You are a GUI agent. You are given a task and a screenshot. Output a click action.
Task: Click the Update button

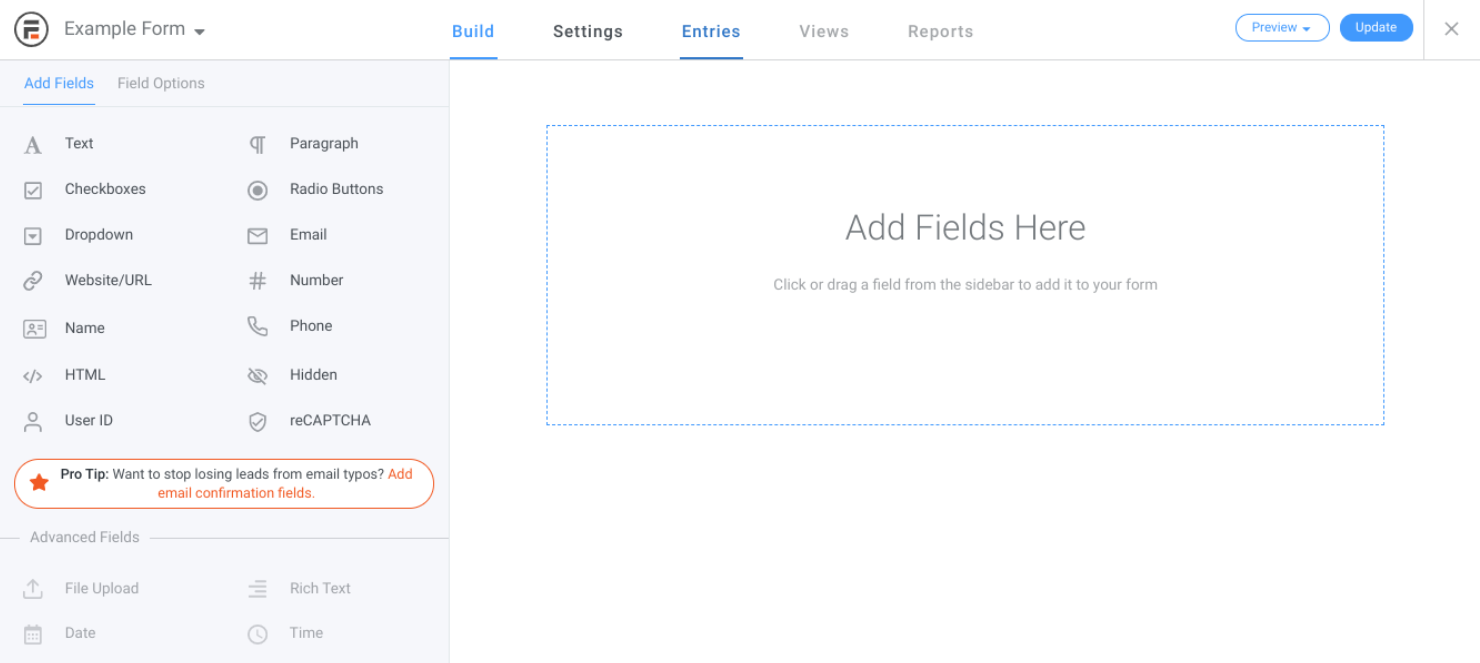(x=1375, y=28)
